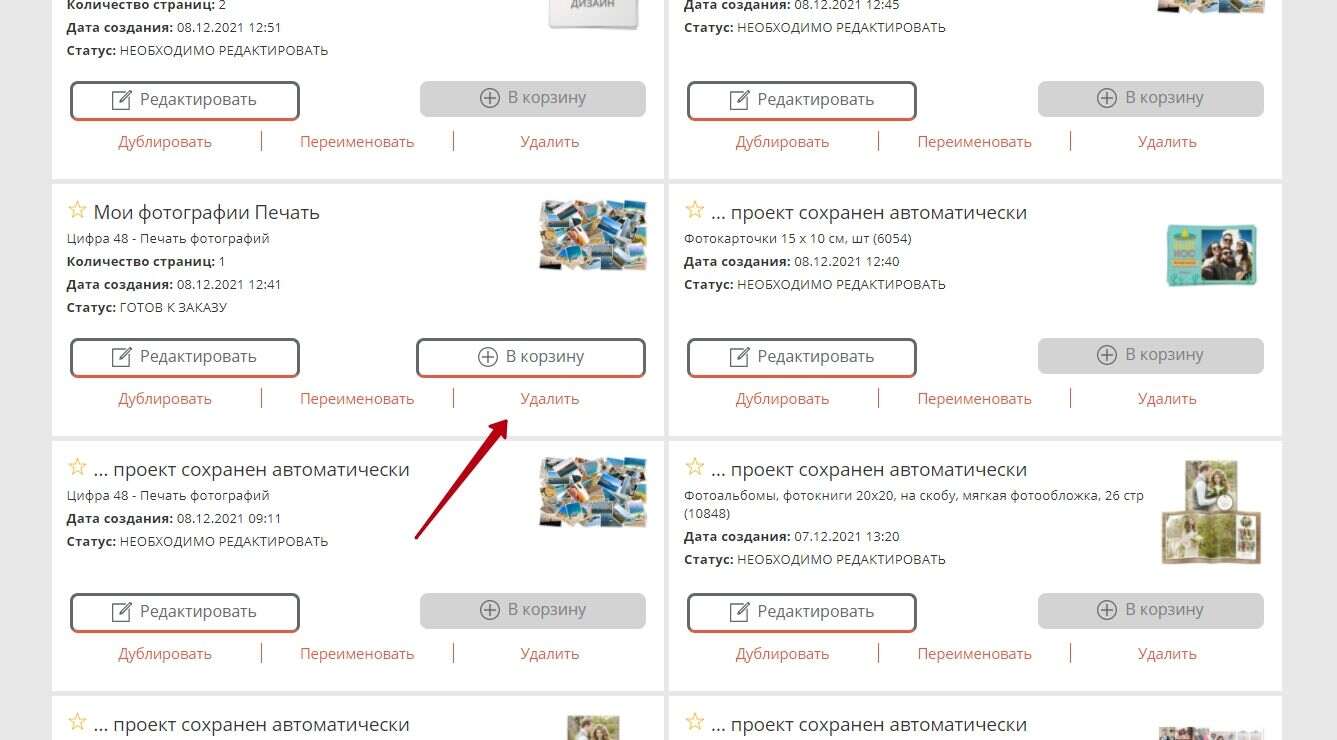The height and width of the screenshot is (740, 1337).
Task: Delete the Мои фотографии Печать project
Action: click(549, 398)
